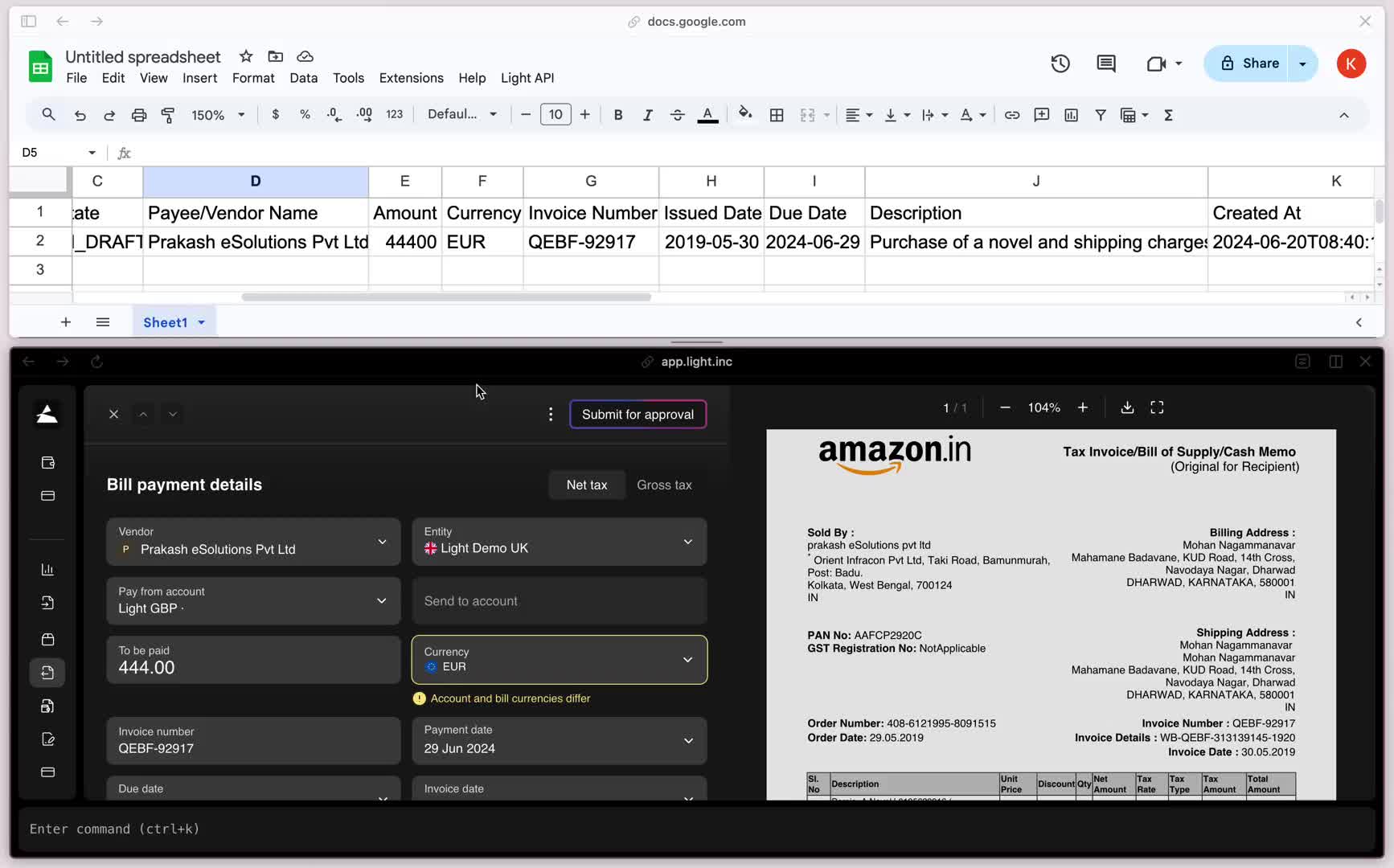Open the three-dot more options menu
This screenshot has height=868, width=1394.
tap(551, 414)
